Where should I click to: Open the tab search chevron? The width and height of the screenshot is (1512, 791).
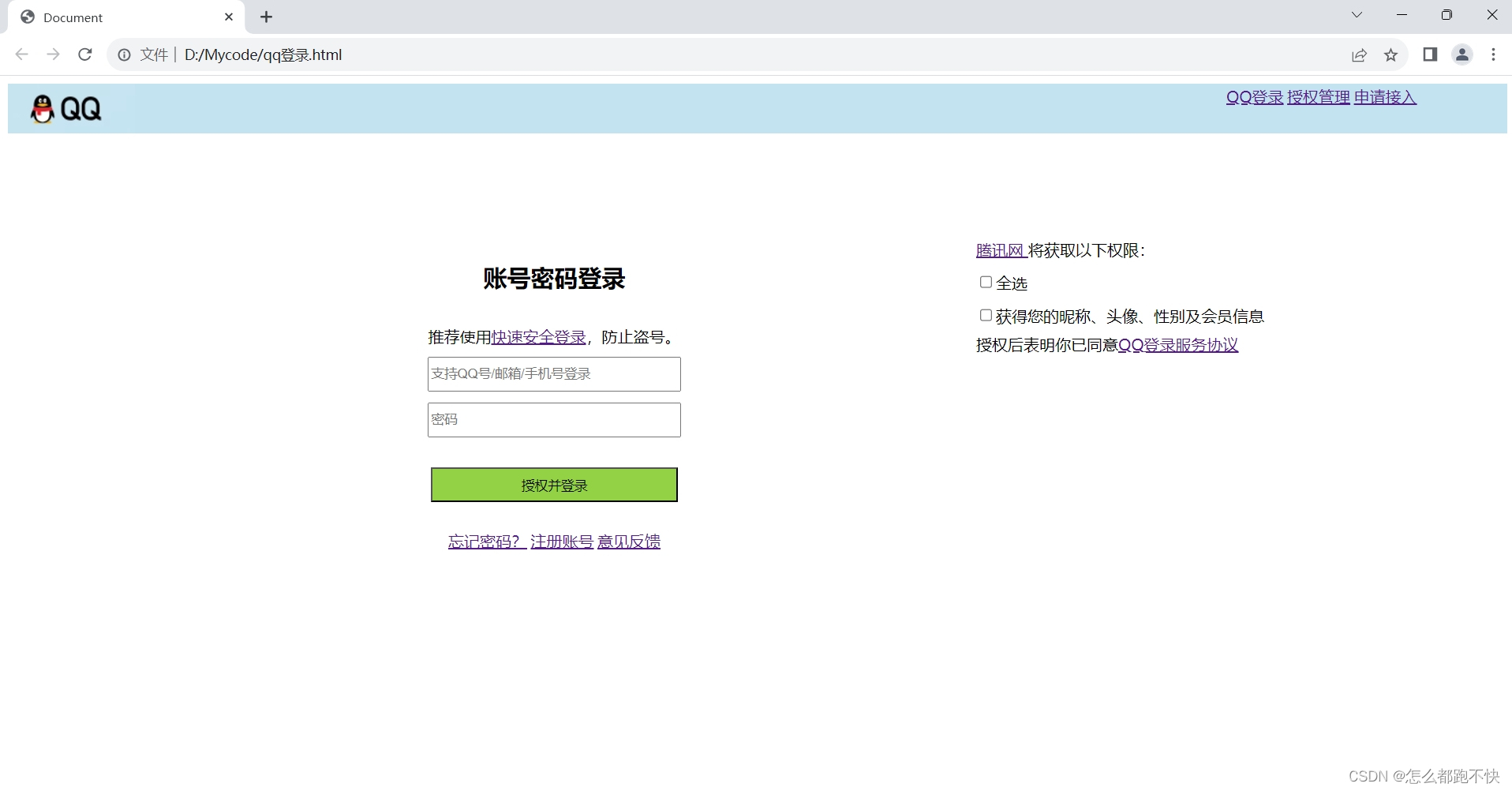tap(1357, 15)
